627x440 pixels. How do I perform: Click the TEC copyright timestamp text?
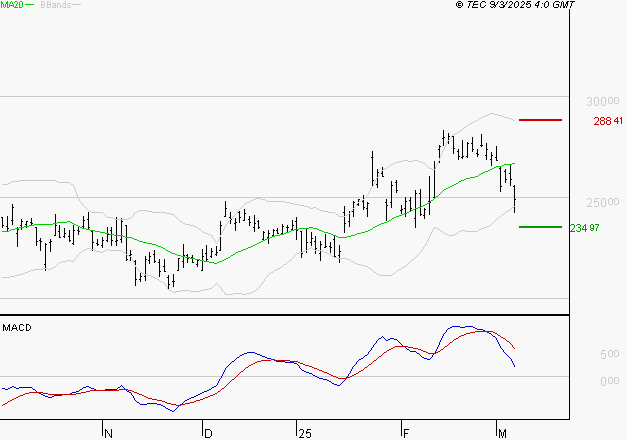(x=515, y=5)
